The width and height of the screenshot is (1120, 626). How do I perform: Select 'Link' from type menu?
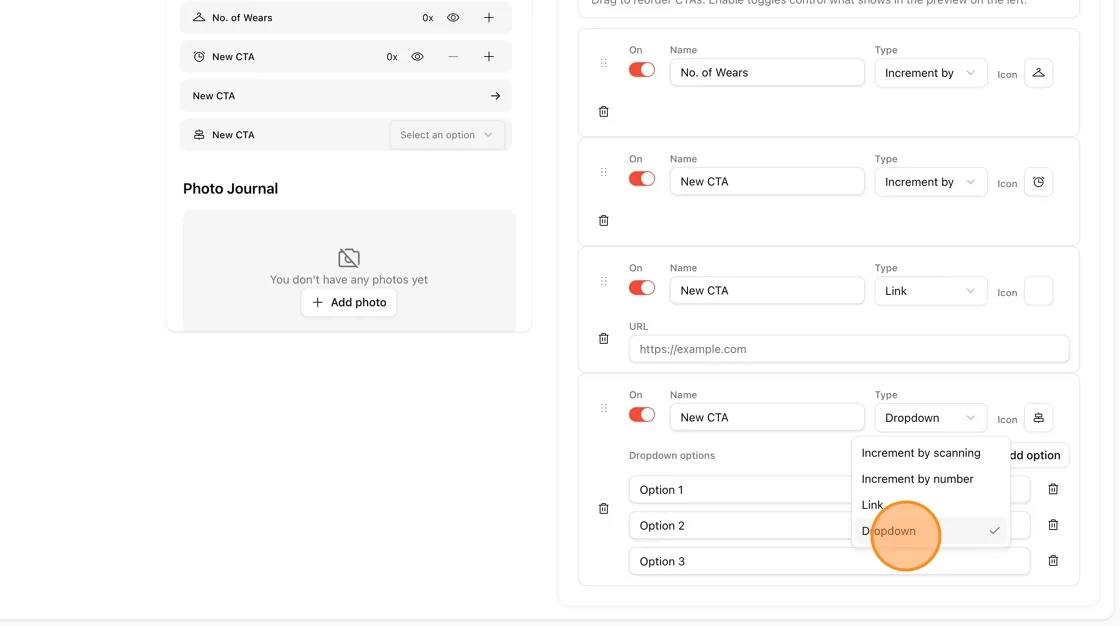[930, 505]
